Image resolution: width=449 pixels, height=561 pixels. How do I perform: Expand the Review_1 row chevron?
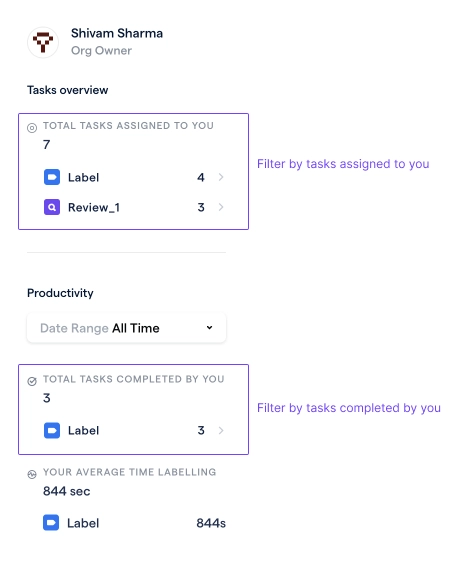coord(221,207)
